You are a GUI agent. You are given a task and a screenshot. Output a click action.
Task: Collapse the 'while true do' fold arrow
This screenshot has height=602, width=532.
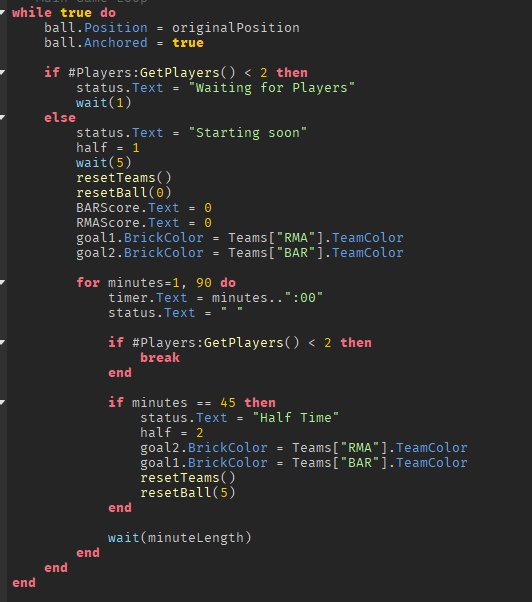coord(2,13)
